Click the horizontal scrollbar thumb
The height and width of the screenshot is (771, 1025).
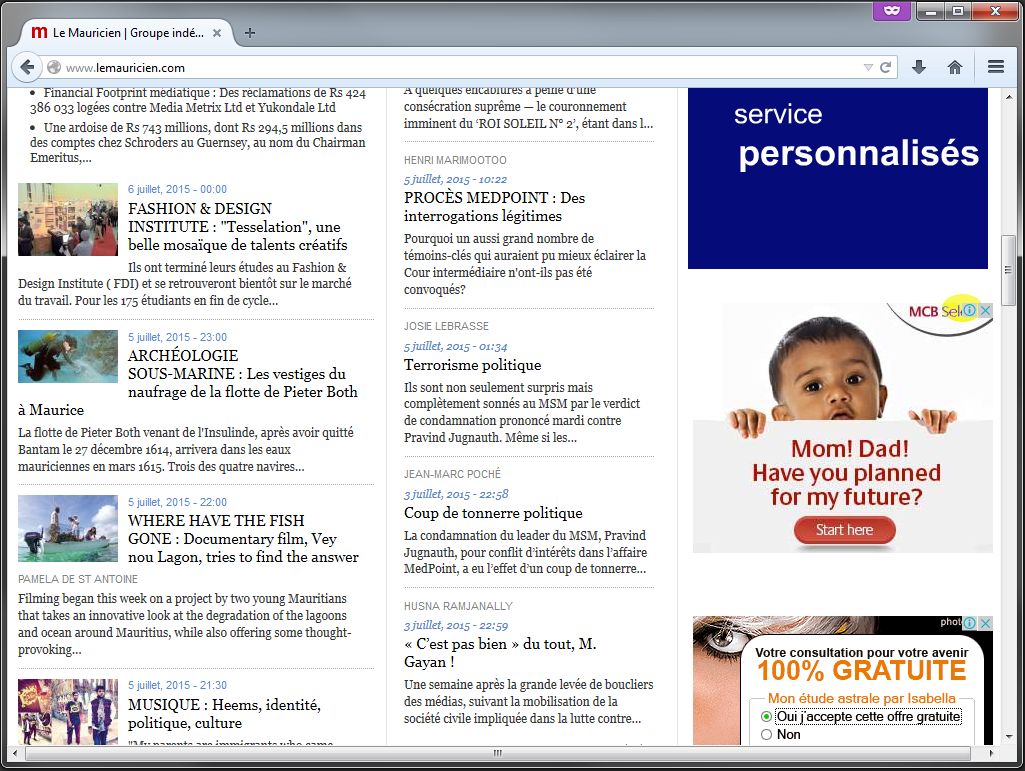click(498, 753)
